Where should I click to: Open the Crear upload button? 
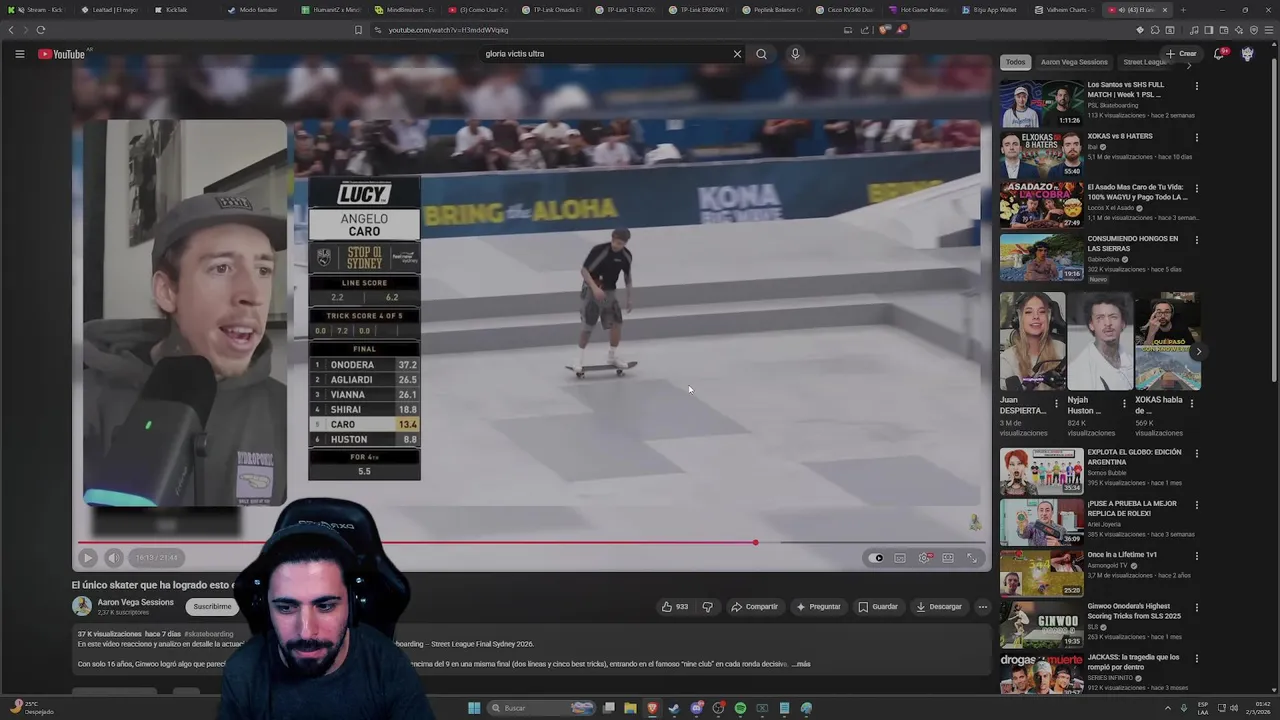[1181, 54]
